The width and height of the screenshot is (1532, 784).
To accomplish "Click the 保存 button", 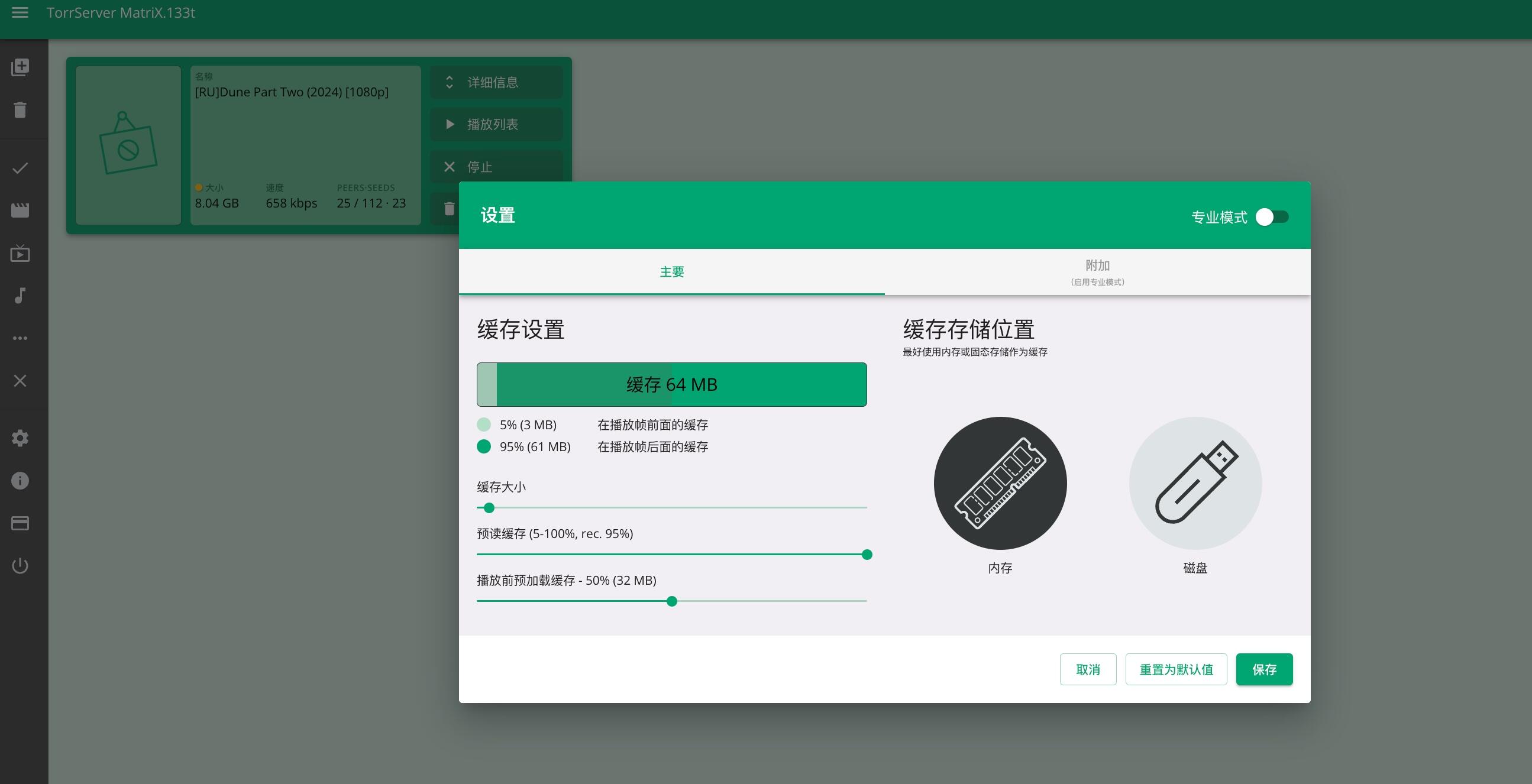I will pos(1265,669).
